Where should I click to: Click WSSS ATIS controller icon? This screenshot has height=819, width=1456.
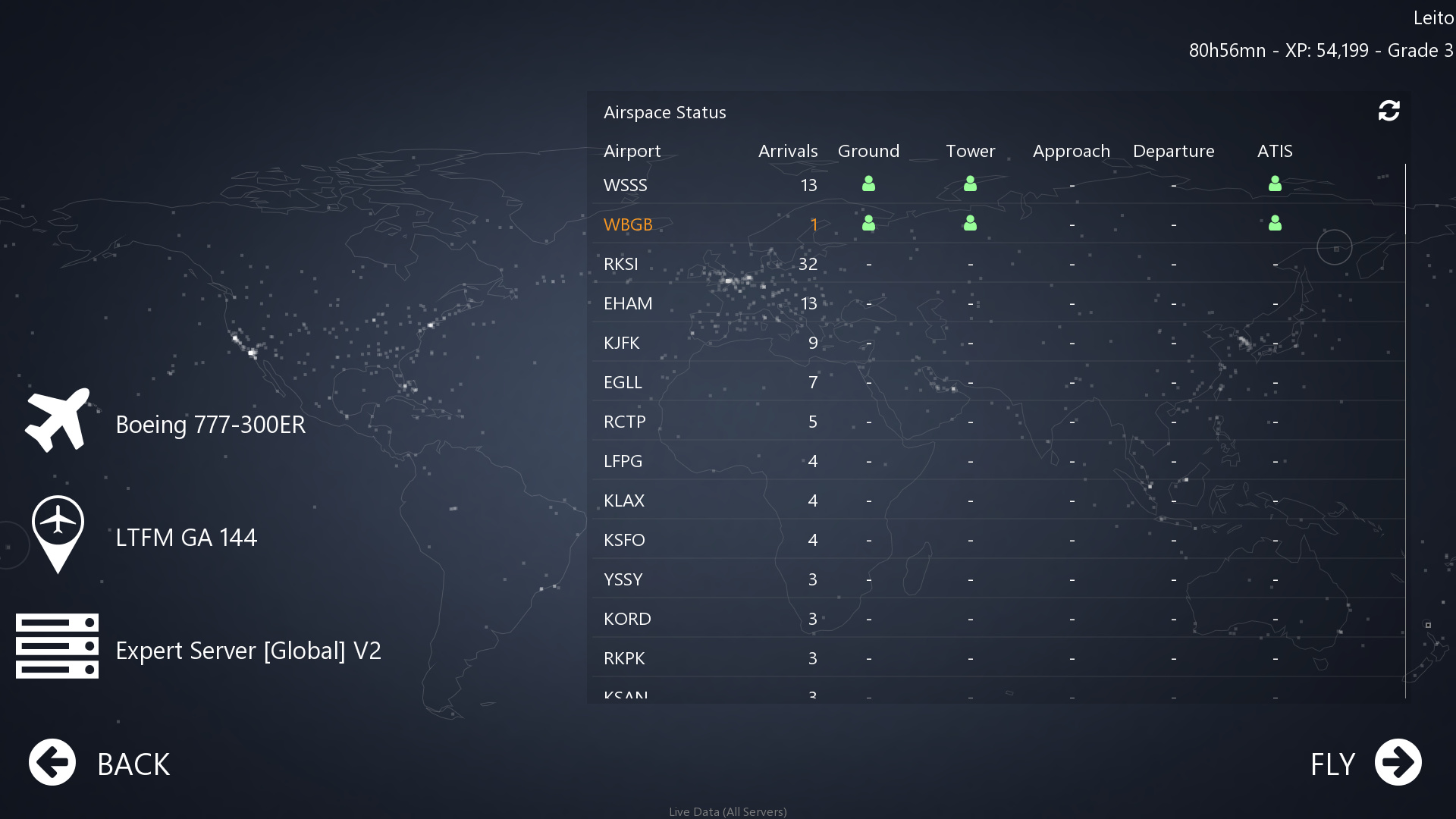(x=1275, y=184)
